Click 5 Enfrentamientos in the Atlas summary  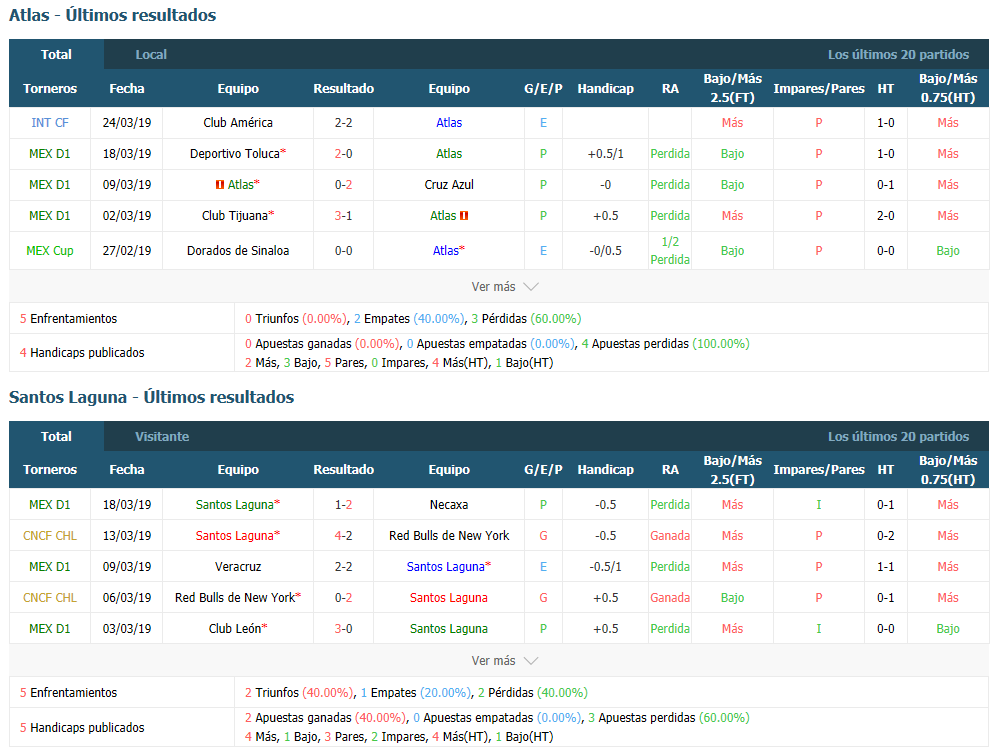coord(68,319)
